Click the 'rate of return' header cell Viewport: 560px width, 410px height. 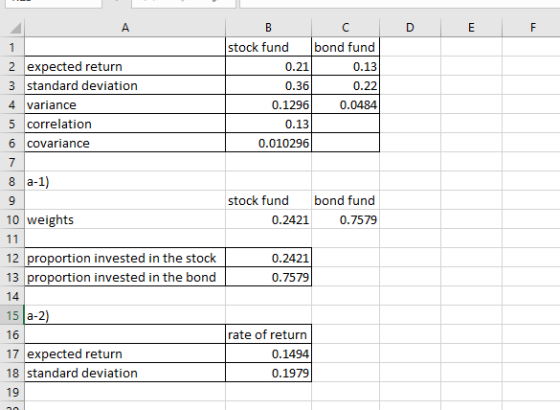coord(268,335)
